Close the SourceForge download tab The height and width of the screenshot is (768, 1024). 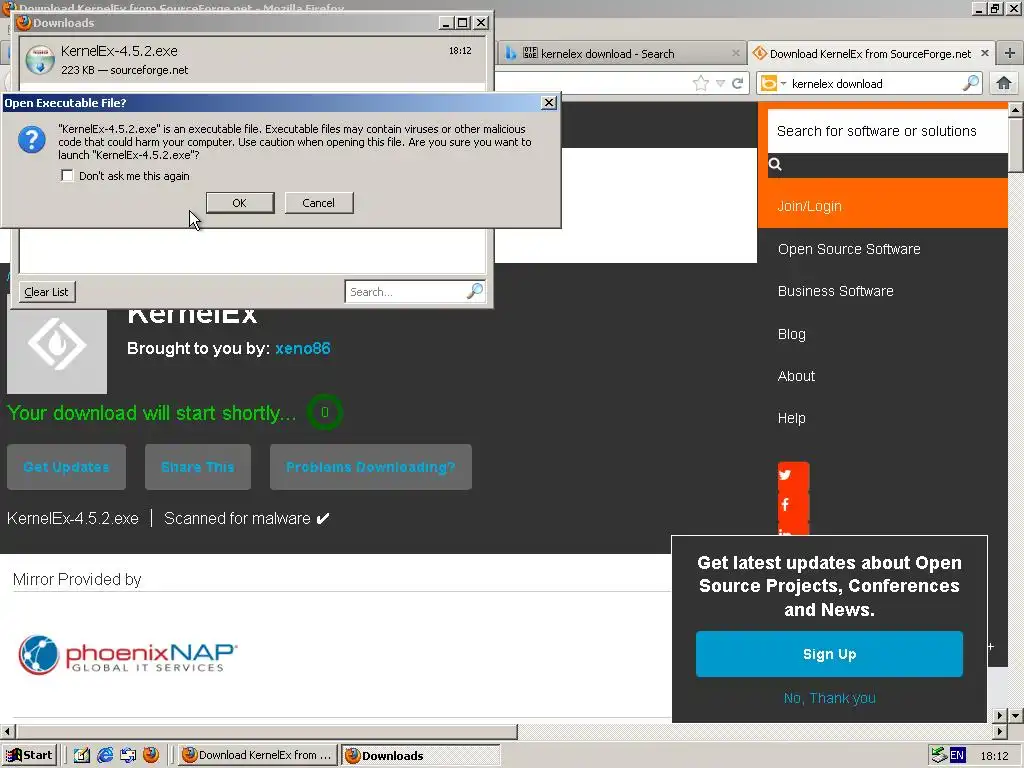click(x=985, y=53)
